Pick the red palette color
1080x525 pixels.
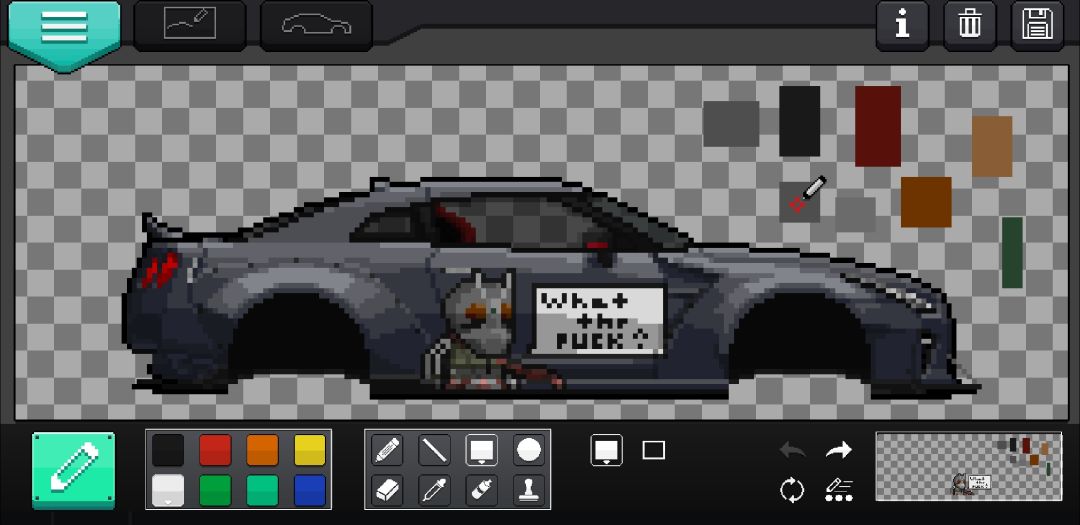[x=215, y=450]
